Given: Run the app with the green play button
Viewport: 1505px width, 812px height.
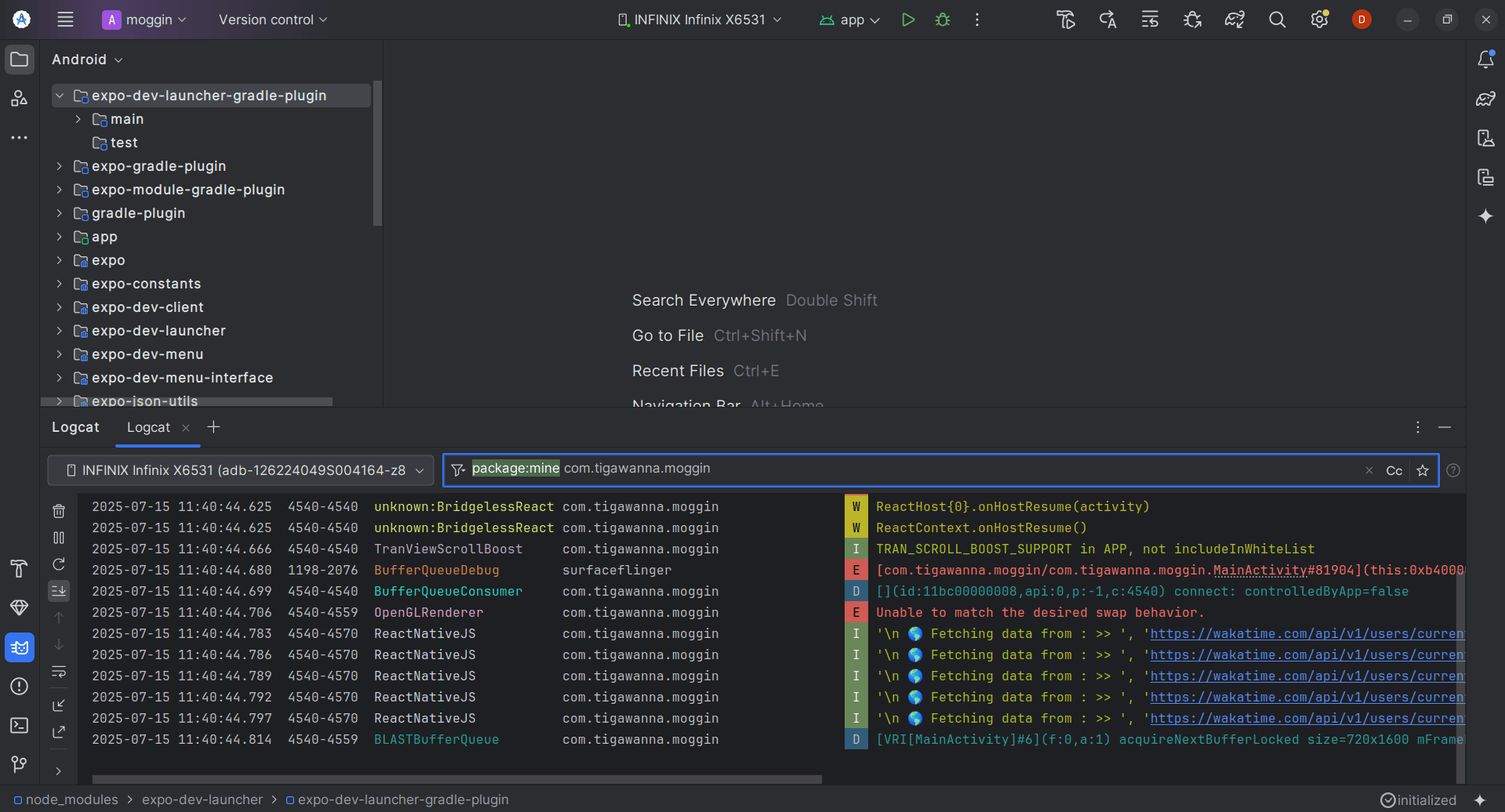Looking at the screenshot, I should pyautogui.click(x=907, y=20).
